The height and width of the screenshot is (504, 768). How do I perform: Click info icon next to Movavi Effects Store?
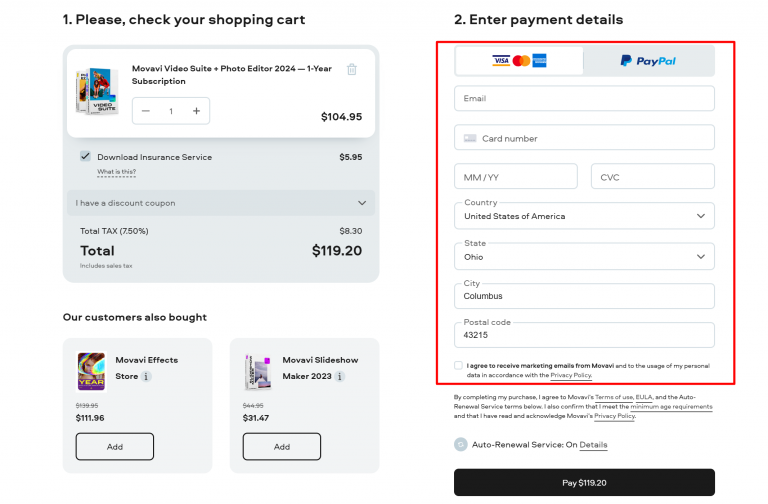click(146, 377)
